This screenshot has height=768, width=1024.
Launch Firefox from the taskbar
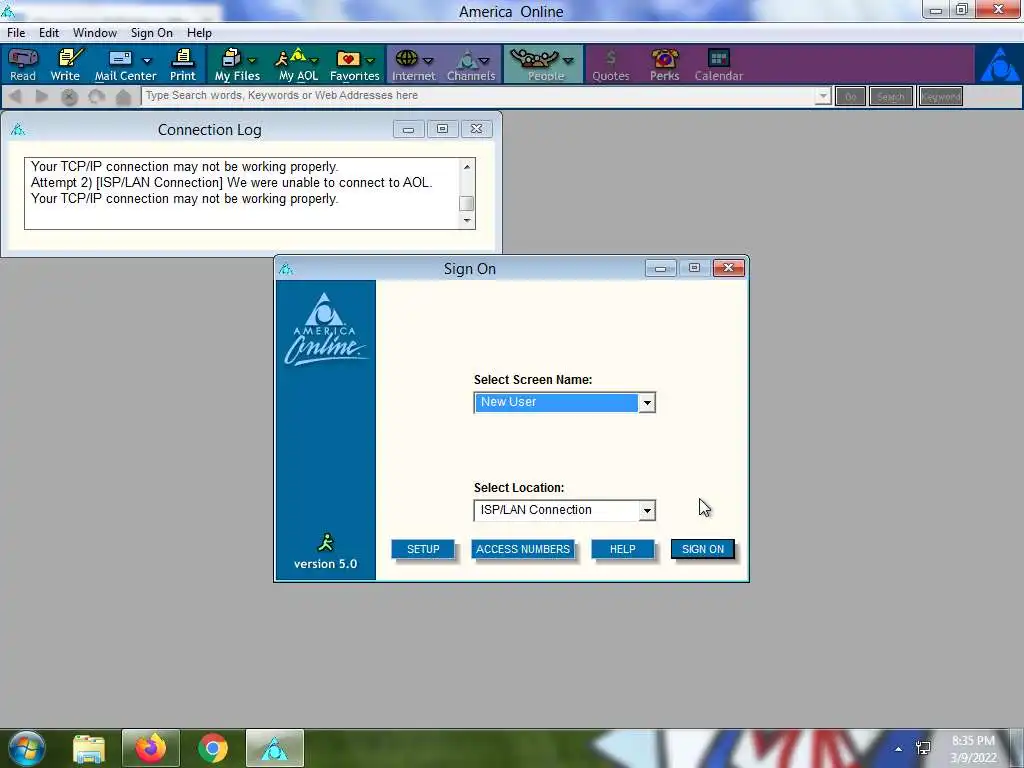coord(150,748)
